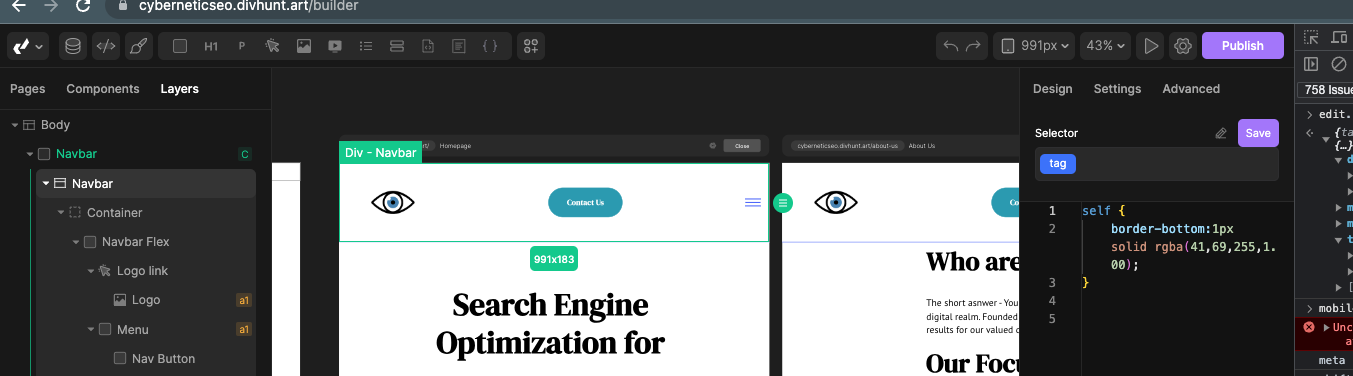This screenshot has height=376, width=1353.
Task: Click the Contact Us button in Homepage canvas
Action: [585, 202]
